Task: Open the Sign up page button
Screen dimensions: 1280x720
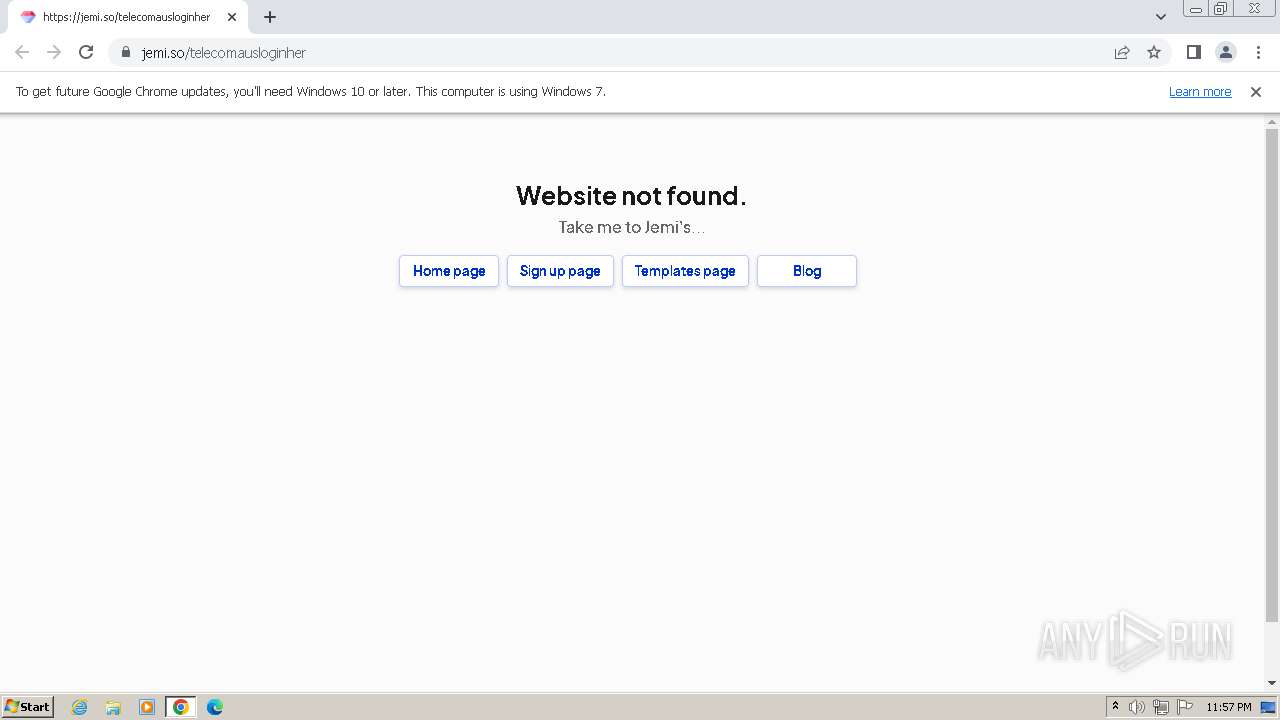Action: [x=560, y=271]
